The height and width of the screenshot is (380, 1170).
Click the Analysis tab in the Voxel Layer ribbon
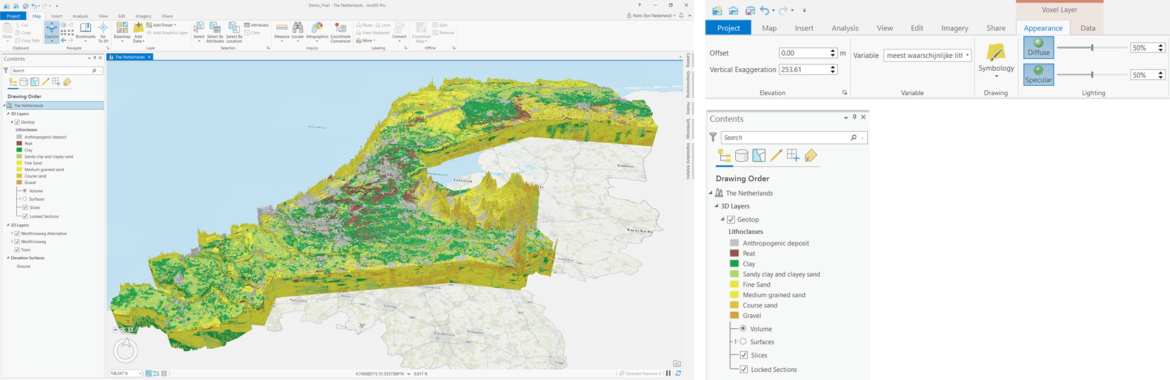coord(844,28)
